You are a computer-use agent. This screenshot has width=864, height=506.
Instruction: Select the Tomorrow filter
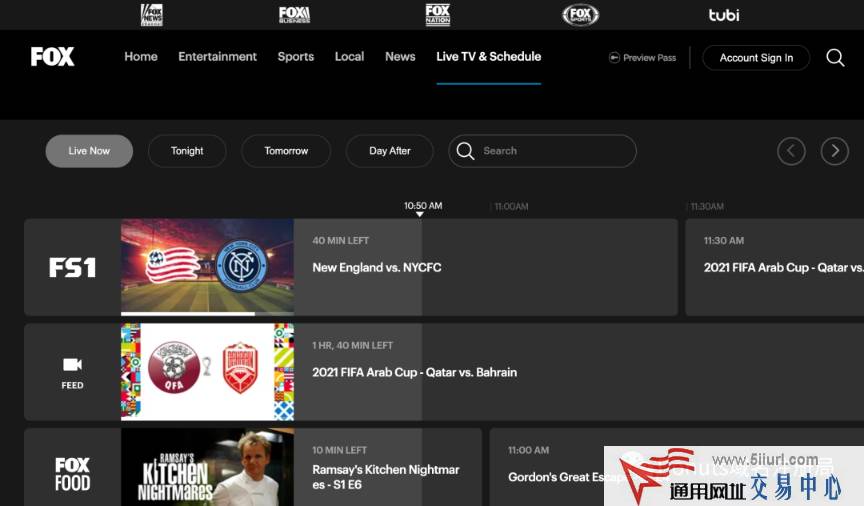click(x=286, y=150)
